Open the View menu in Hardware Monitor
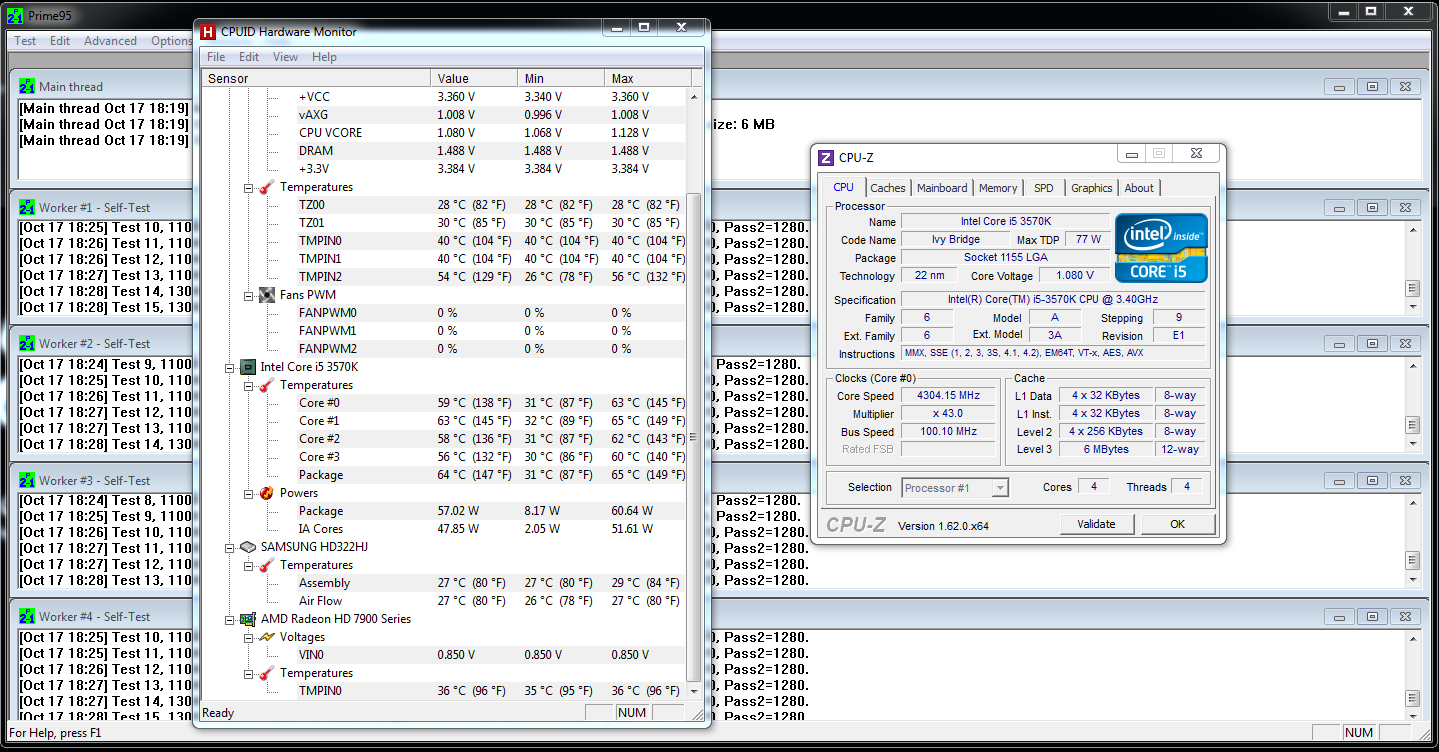 tap(285, 57)
